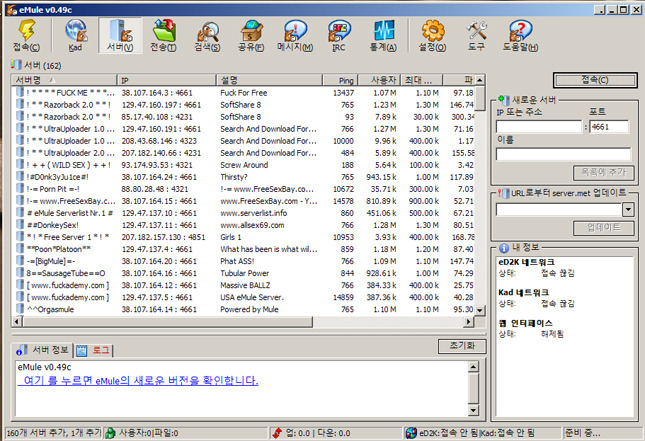The height and width of the screenshot is (441, 645).
Task: Click the server.met URL combo box field
Action: [559, 209]
